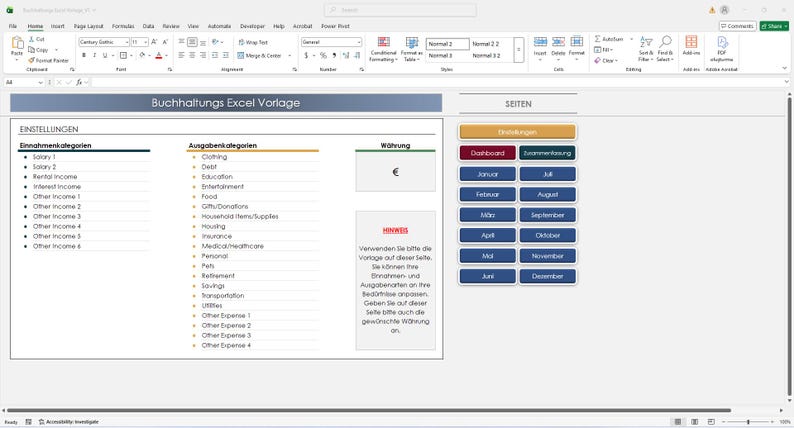Apply the Borders icon
The image size is (794, 428).
click(123, 55)
